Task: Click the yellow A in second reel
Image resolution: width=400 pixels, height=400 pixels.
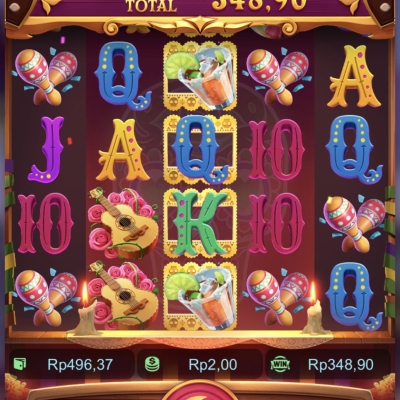Action: pyautogui.click(x=123, y=149)
